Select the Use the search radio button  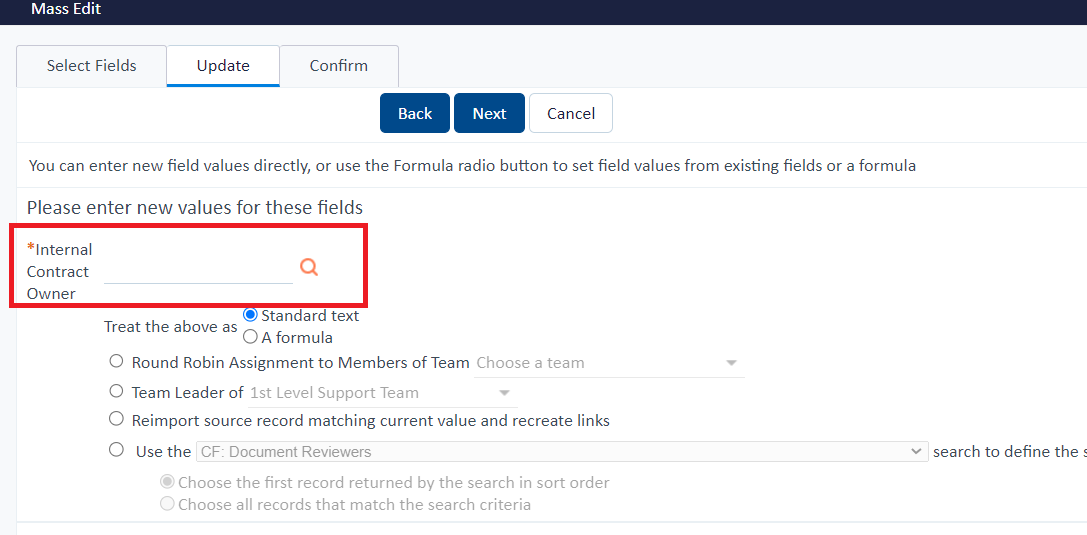point(116,450)
